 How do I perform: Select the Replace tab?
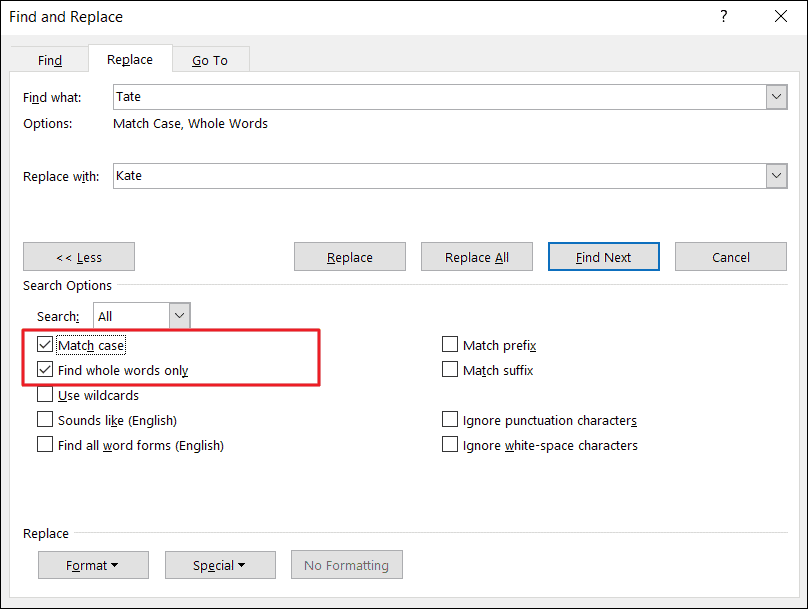pos(129,59)
